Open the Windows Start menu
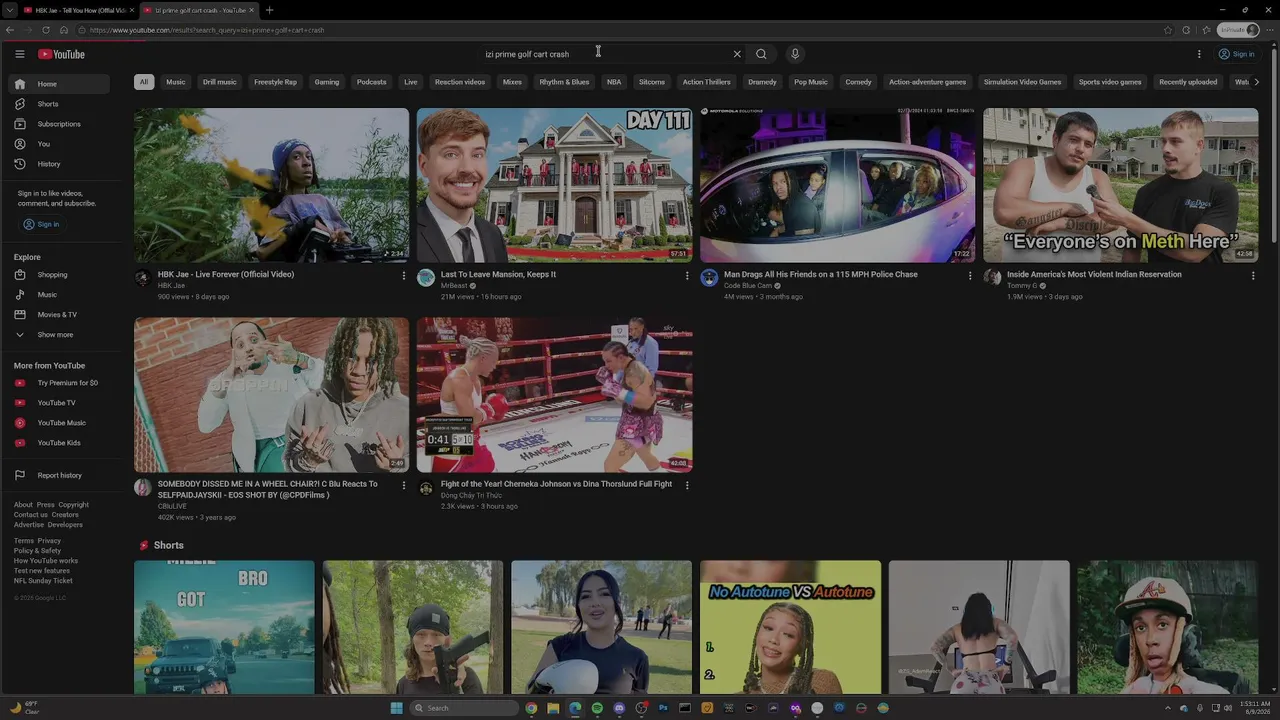Image resolution: width=1280 pixels, height=720 pixels. click(x=397, y=708)
